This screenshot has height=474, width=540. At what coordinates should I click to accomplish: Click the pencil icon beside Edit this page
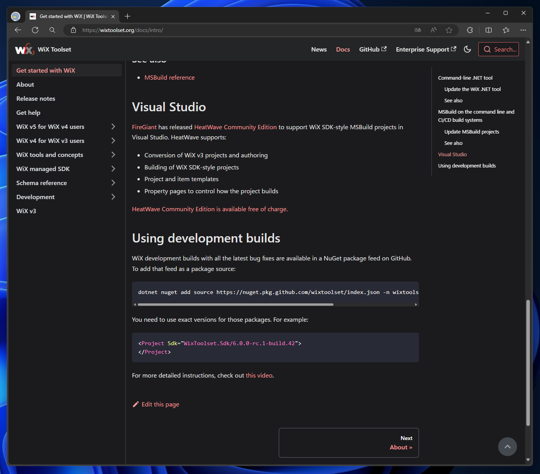tap(136, 404)
